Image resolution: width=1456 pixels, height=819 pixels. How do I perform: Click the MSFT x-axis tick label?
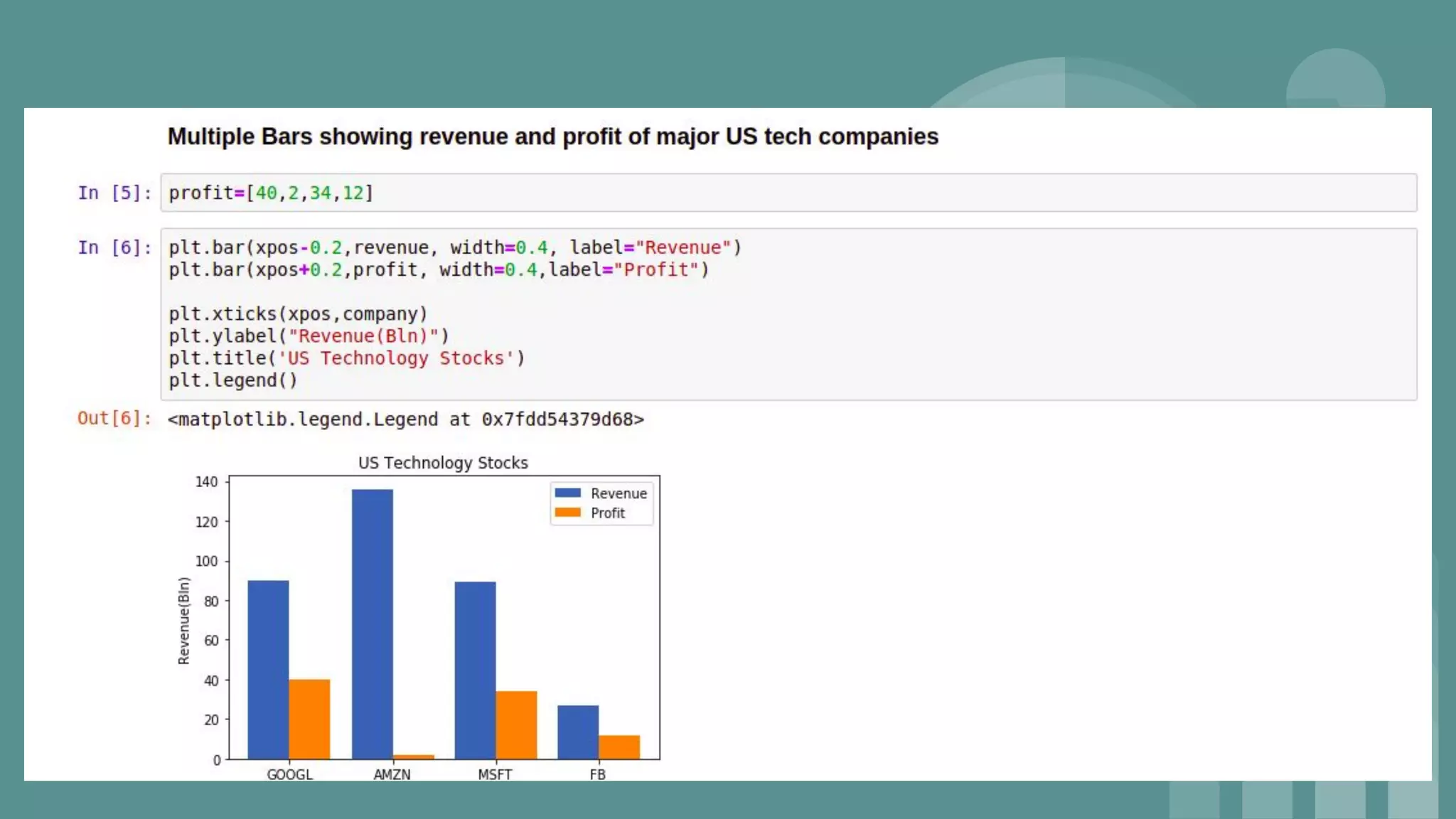point(495,773)
